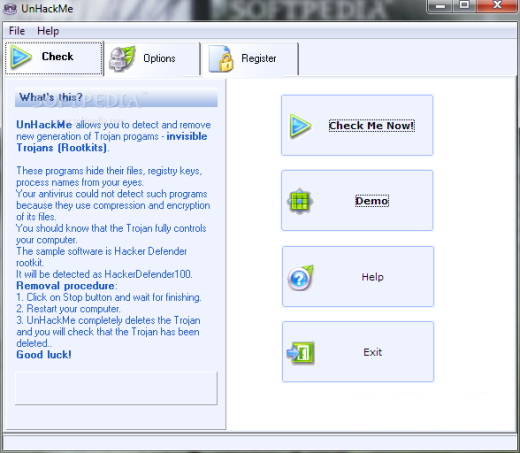520x453 pixels.
Task: Click the server gear icon on Options tab
Action: pyautogui.click(x=122, y=59)
